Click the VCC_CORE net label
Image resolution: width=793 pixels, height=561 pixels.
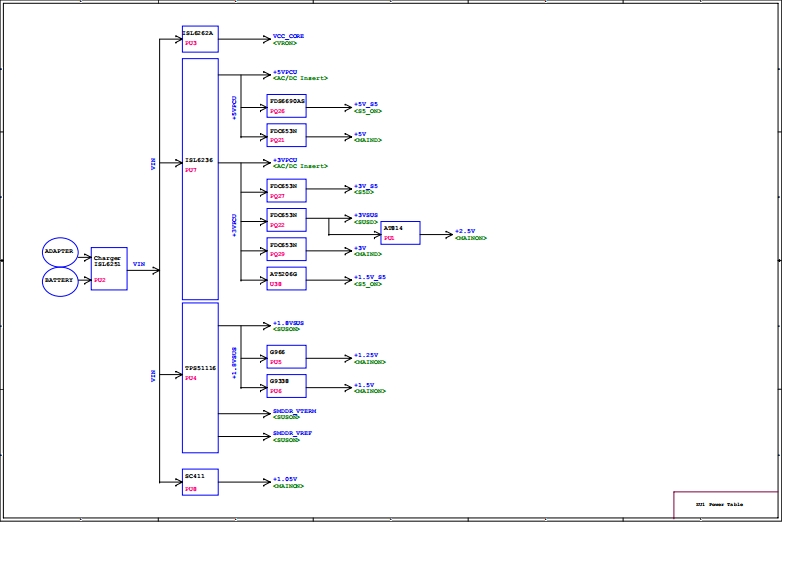[x=288, y=36]
